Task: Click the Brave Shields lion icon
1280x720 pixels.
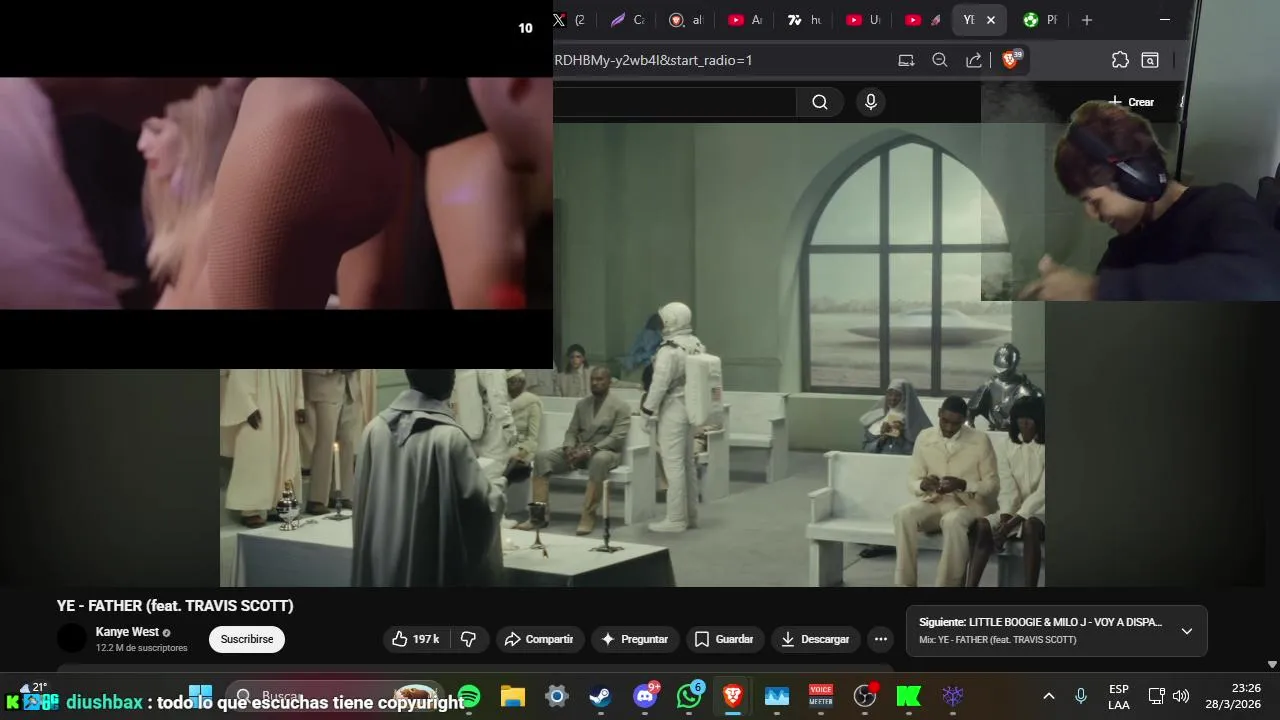Action: (1009, 60)
